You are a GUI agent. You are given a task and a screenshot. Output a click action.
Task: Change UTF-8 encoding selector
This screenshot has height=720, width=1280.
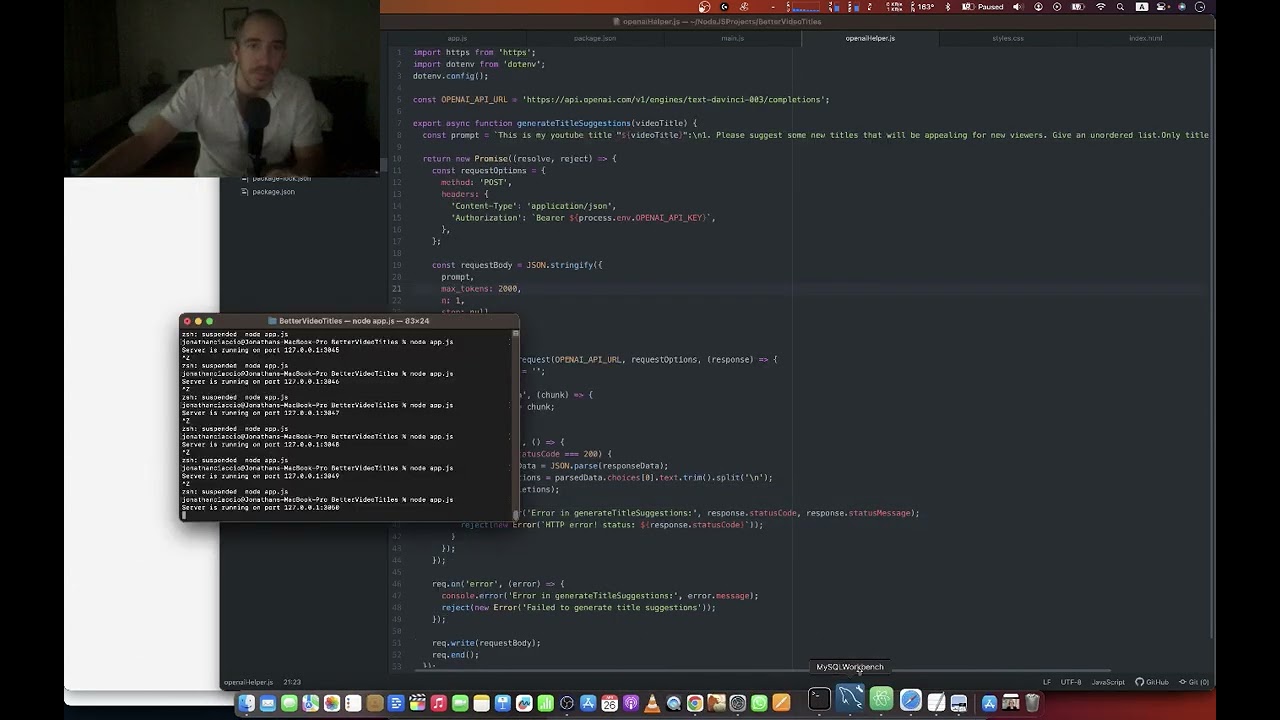point(1070,682)
